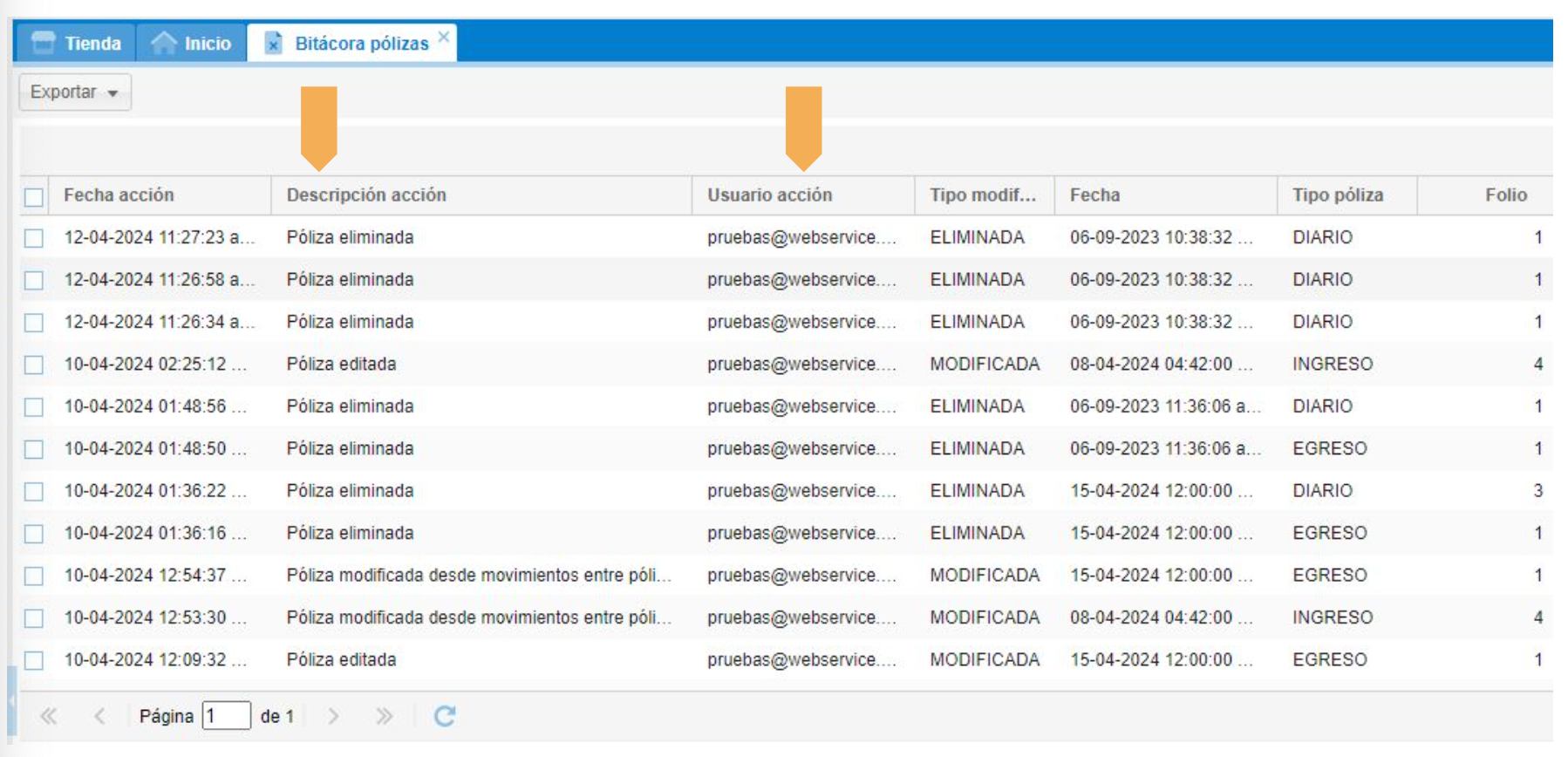
Task: Go to the first page using double-left arrow
Action: pos(49,716)
